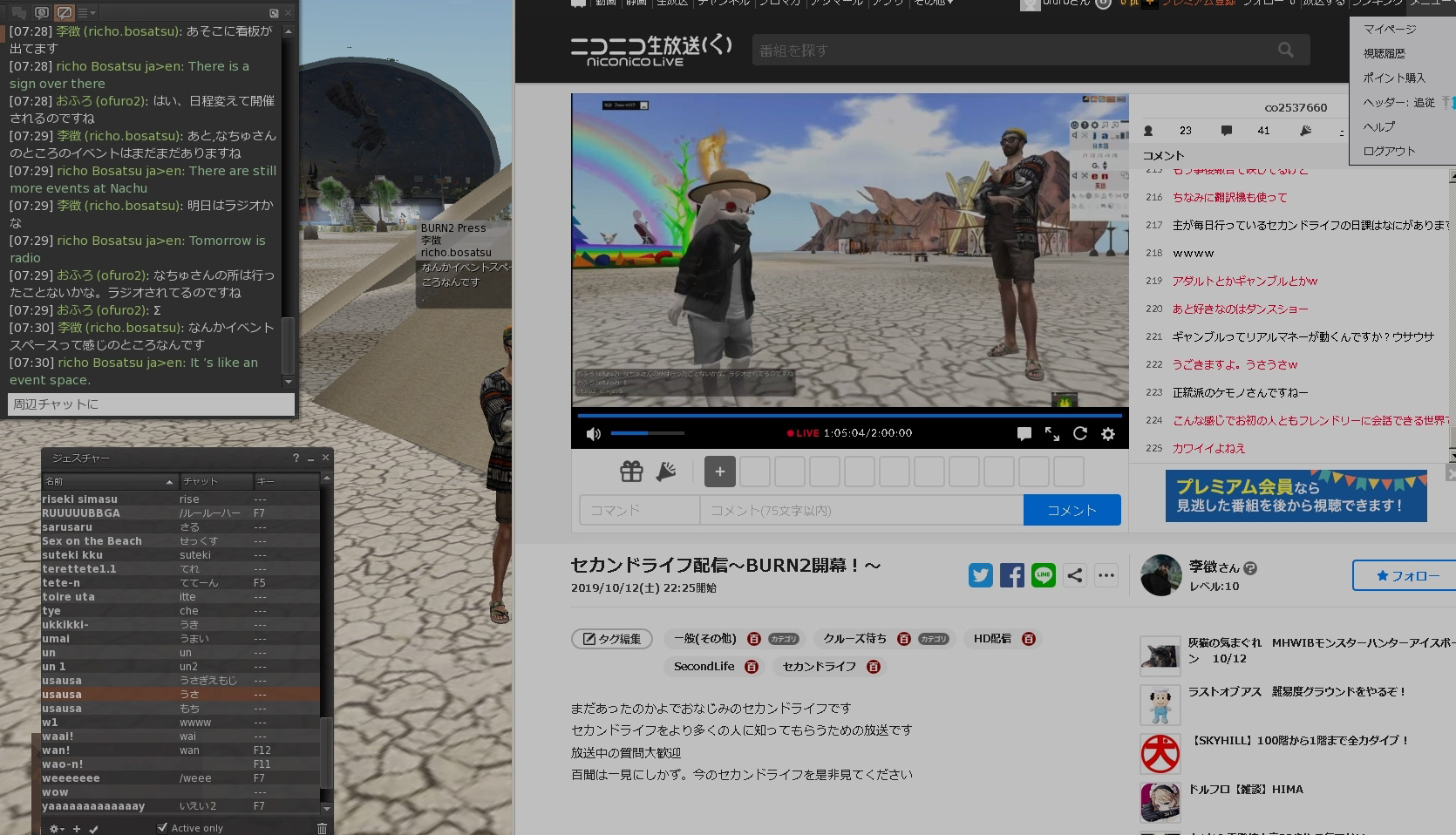Screen dimensions: 1456x835
Task: Click the search magnifier in 番組を探す bar
Action: point(1286,51)
